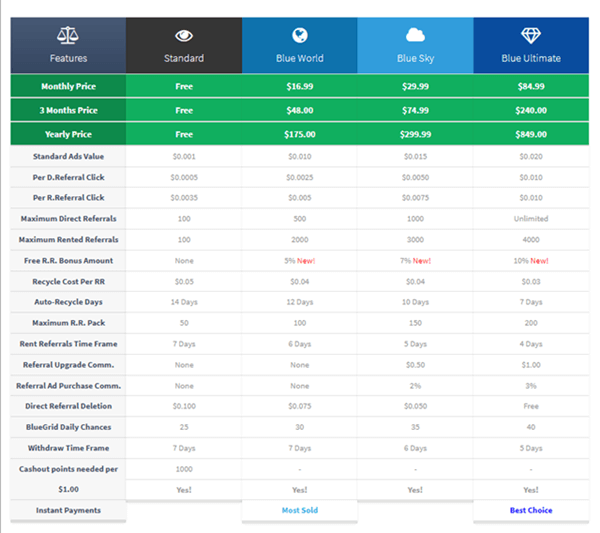The width and height of the screenshot is (600, 533).
Task: Click the 3% ad purchase commission
Action: tap(531, 386)
